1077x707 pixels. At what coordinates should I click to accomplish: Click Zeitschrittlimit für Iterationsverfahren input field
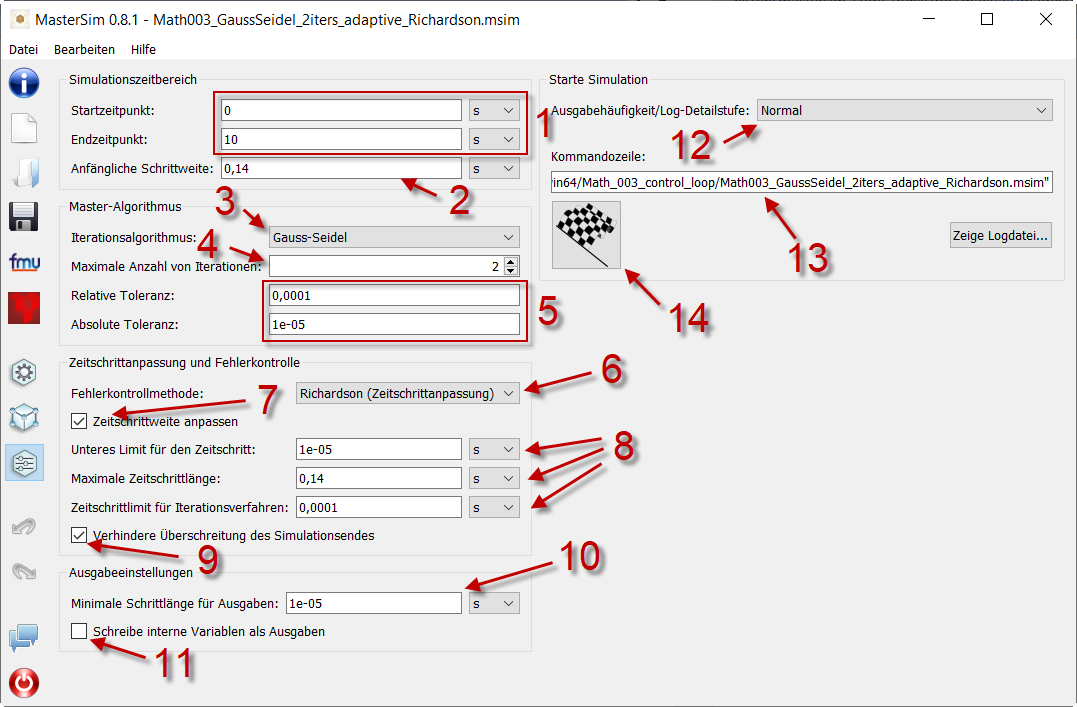click(378, 507)
